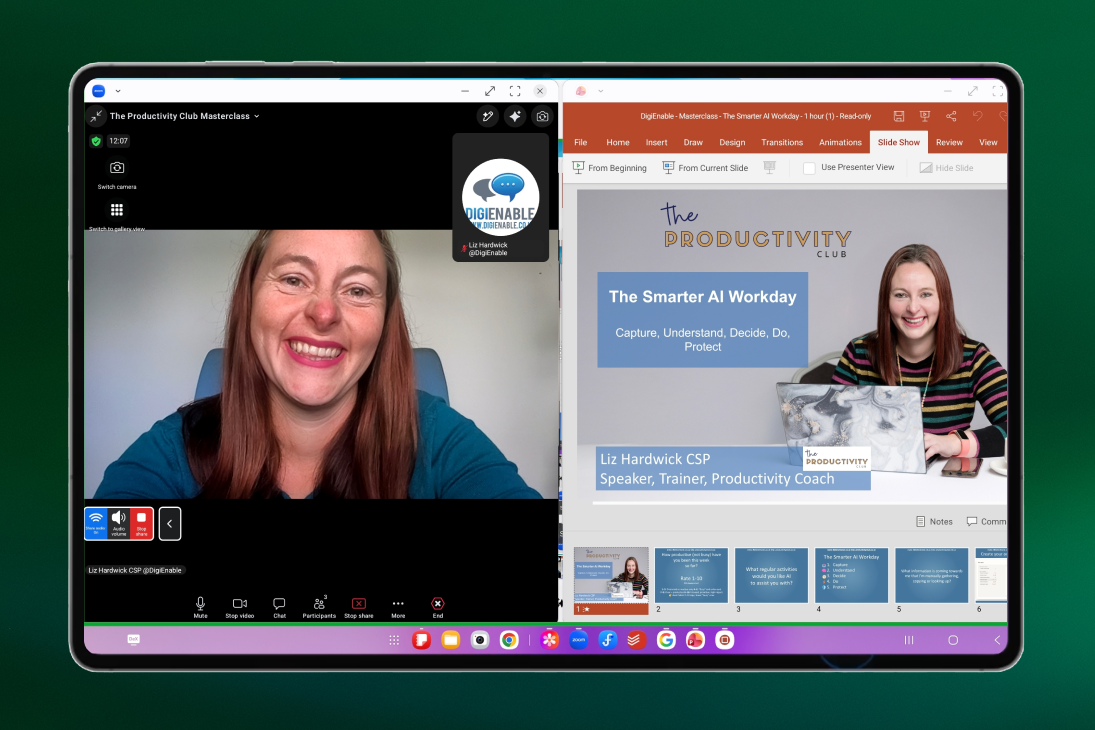Collapse the Zoom meeting view with arrows icon
The image size is (1095, 730).
click(96, 116)
